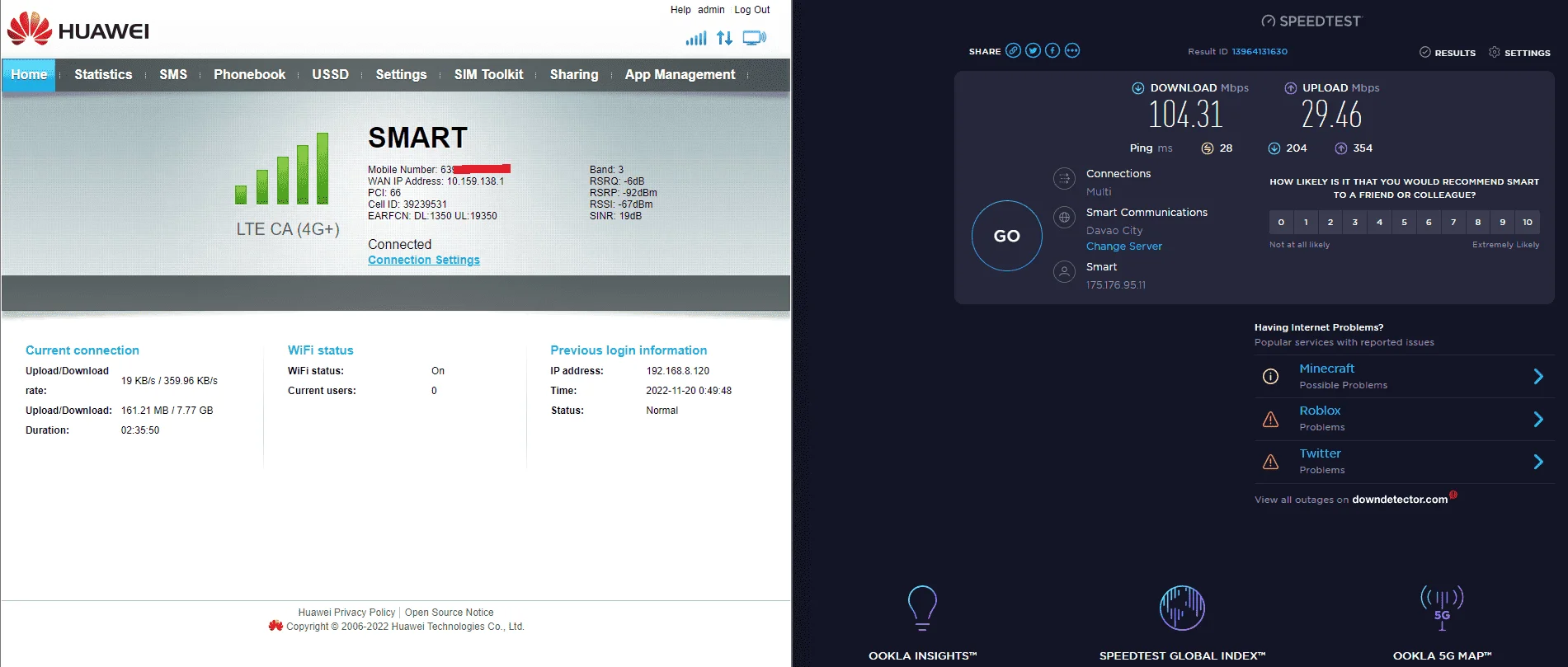The height and width of the screenshot is (667, 1568).
Task: Rate recommendation score 5
Action: tap(1404, 222)
